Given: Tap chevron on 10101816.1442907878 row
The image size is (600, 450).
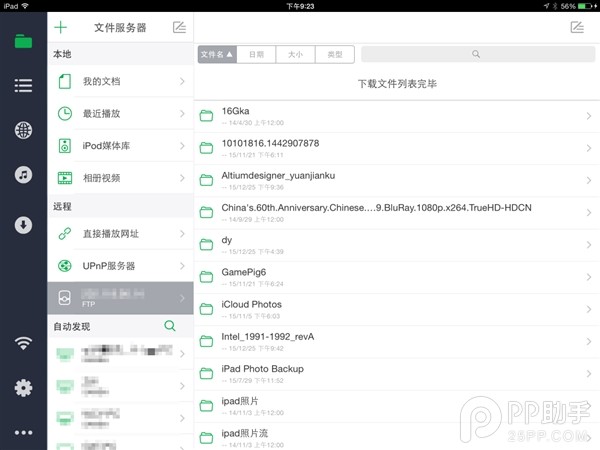Looking at the screenshot, I should coord(589,148).
